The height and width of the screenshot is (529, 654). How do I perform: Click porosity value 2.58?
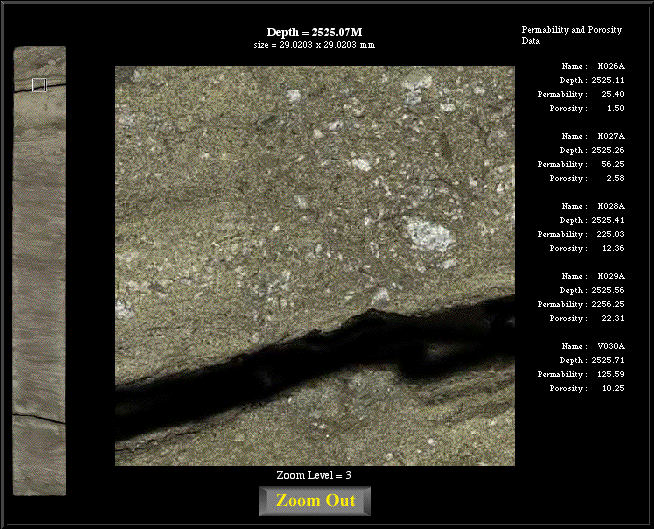(x=616, y=178)
